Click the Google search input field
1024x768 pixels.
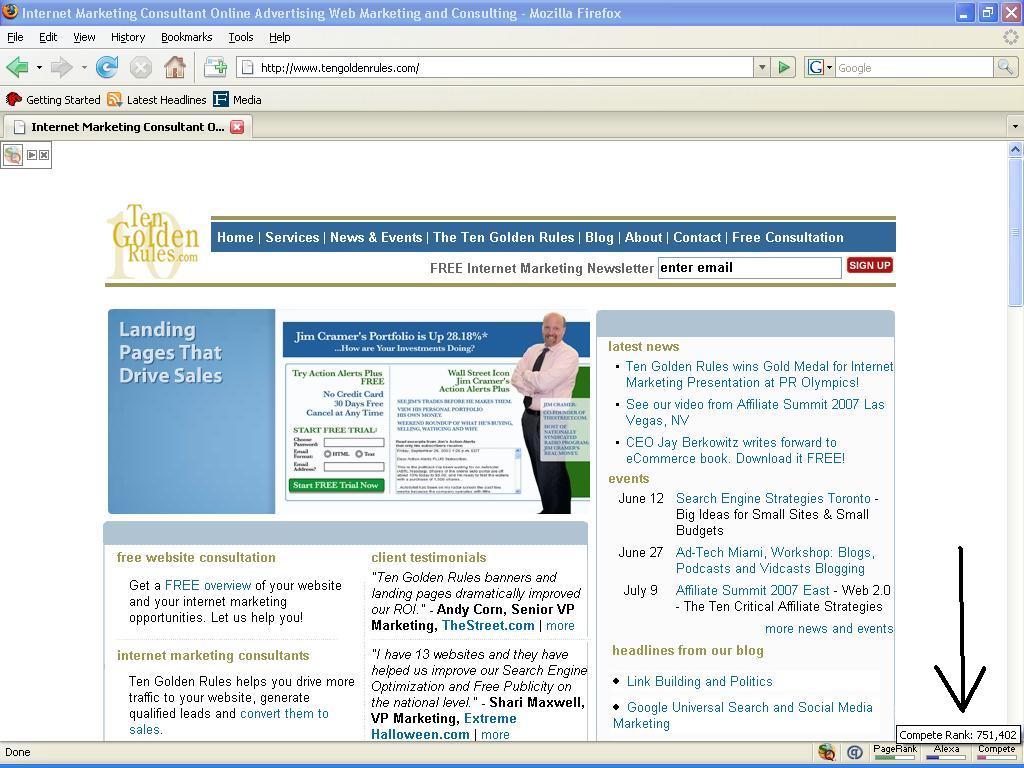914,67
